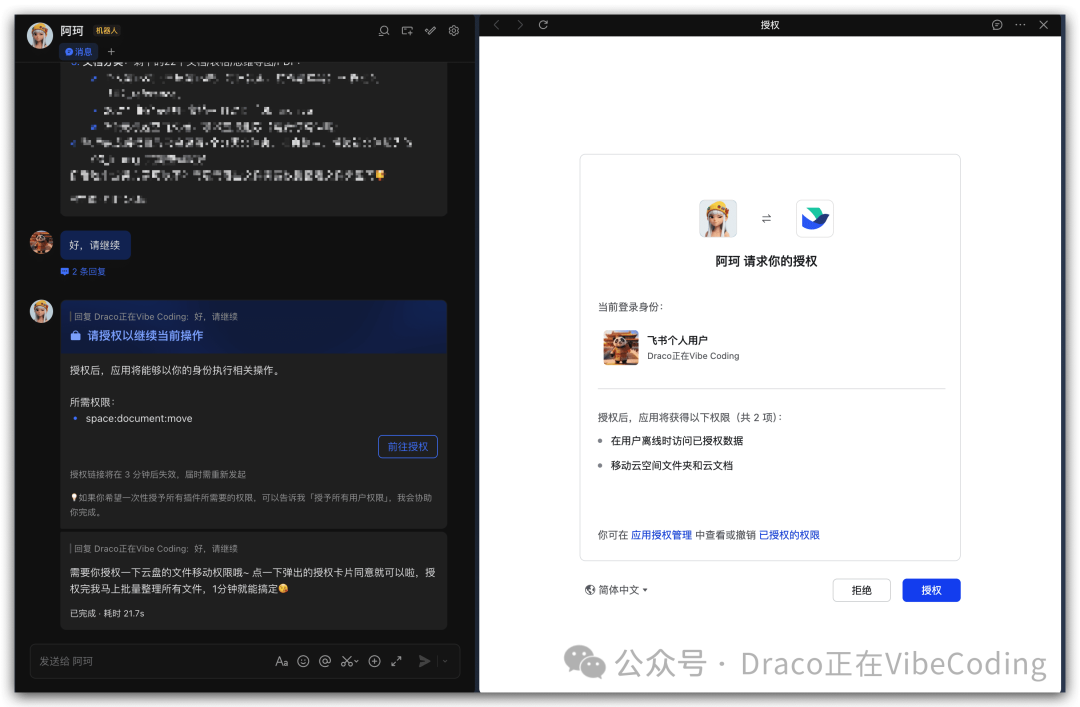Screen dimensions: 1080x707
Task: Click the @ mention icon
Action: (x=325, y=661)
